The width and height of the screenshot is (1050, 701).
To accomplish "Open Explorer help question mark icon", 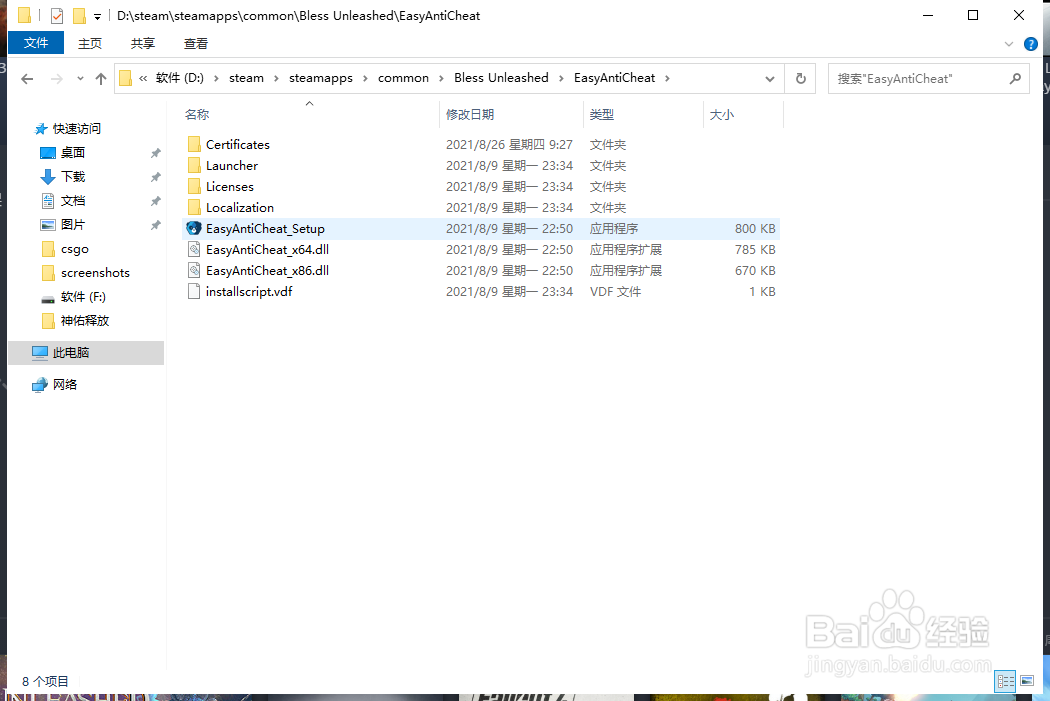I will tap(1031, 44).
